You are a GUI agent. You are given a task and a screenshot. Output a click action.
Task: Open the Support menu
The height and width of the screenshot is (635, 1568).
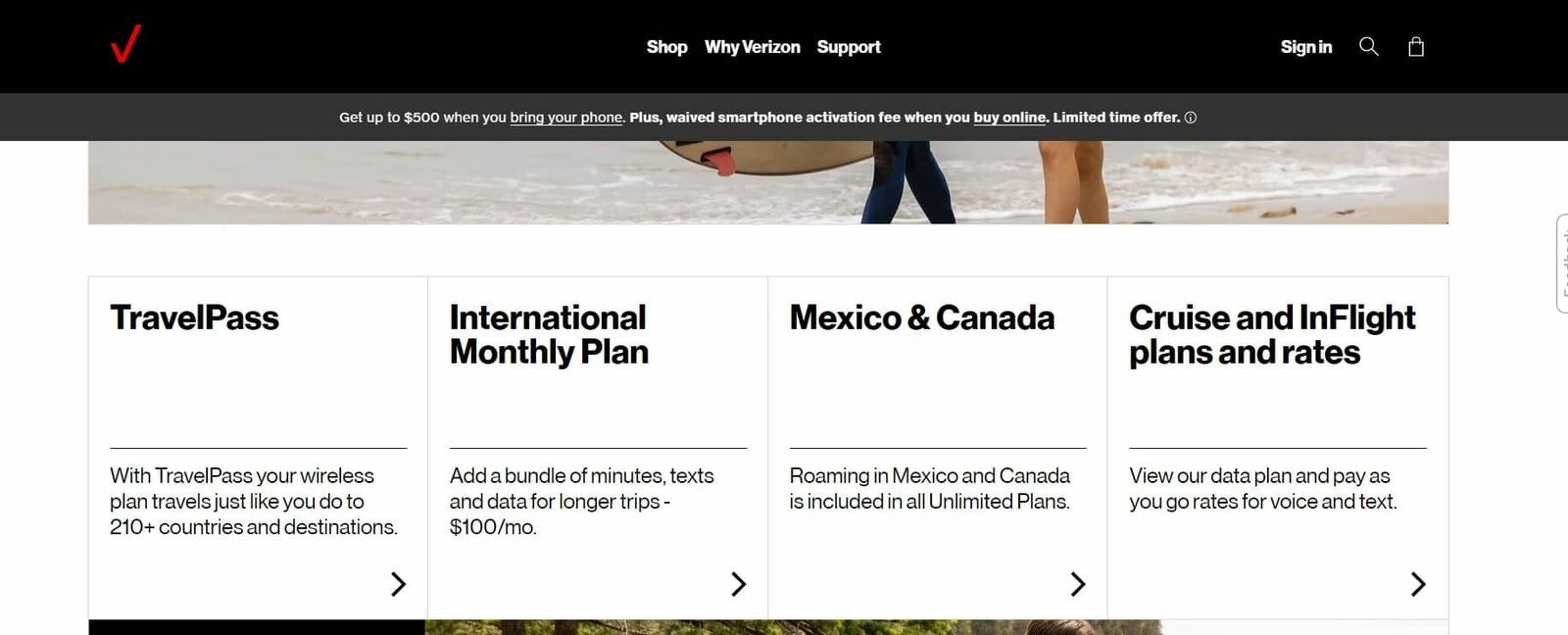pos(849,47)
